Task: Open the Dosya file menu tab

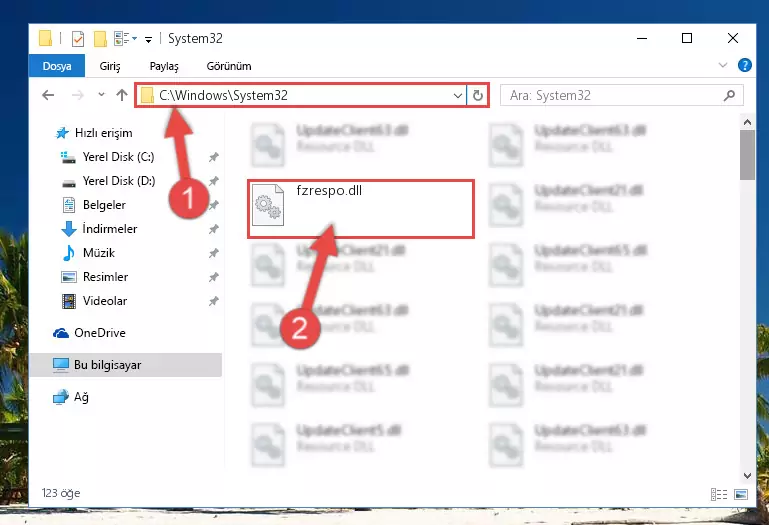Action: tap(57, 66)
